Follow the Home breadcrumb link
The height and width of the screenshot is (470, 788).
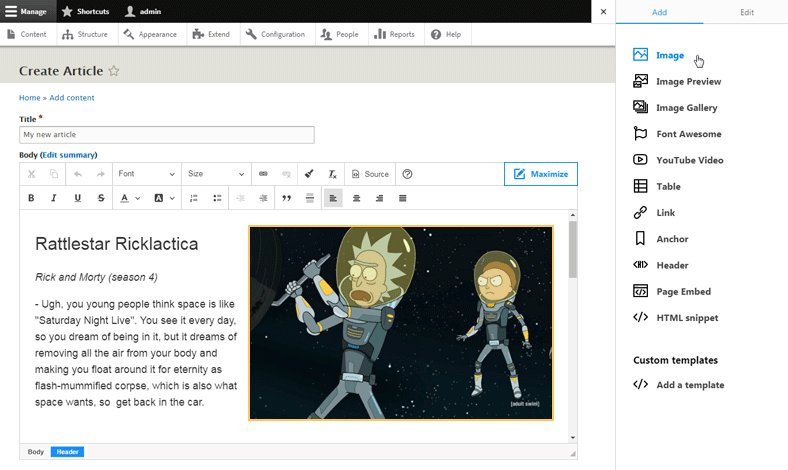[30, 98]
